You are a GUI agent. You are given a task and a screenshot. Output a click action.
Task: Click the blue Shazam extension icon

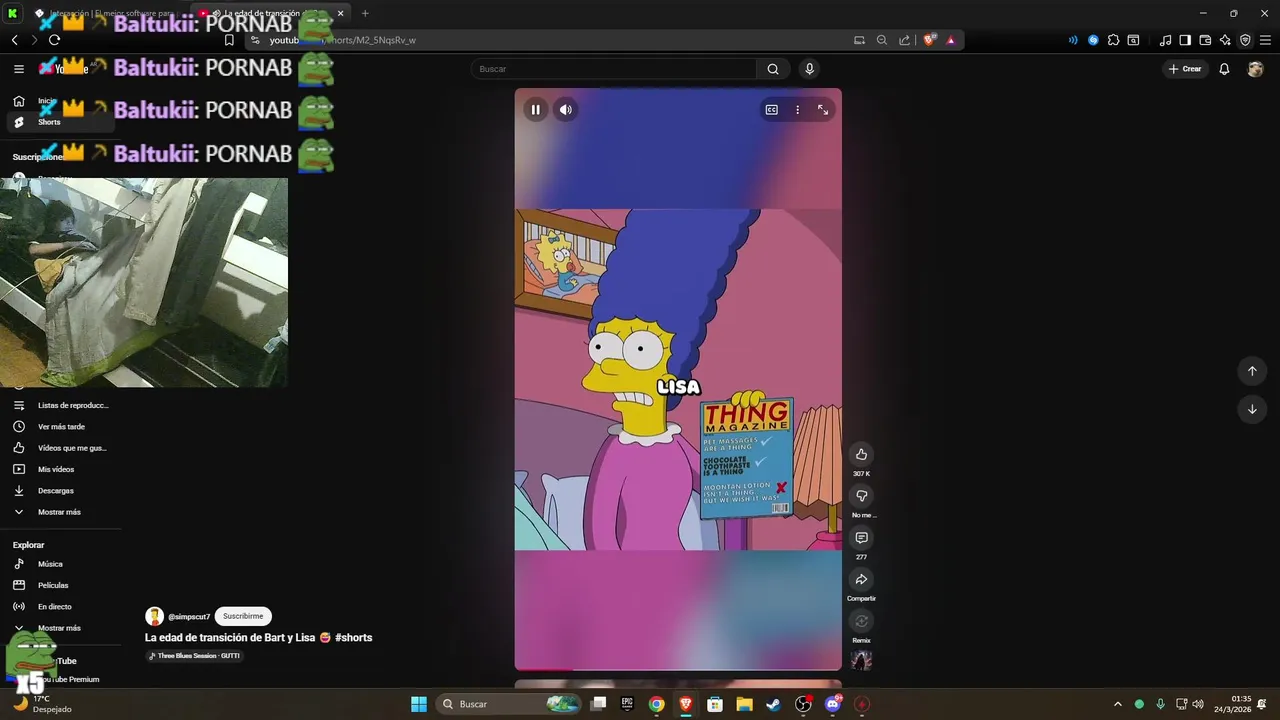click(1093, 40)
